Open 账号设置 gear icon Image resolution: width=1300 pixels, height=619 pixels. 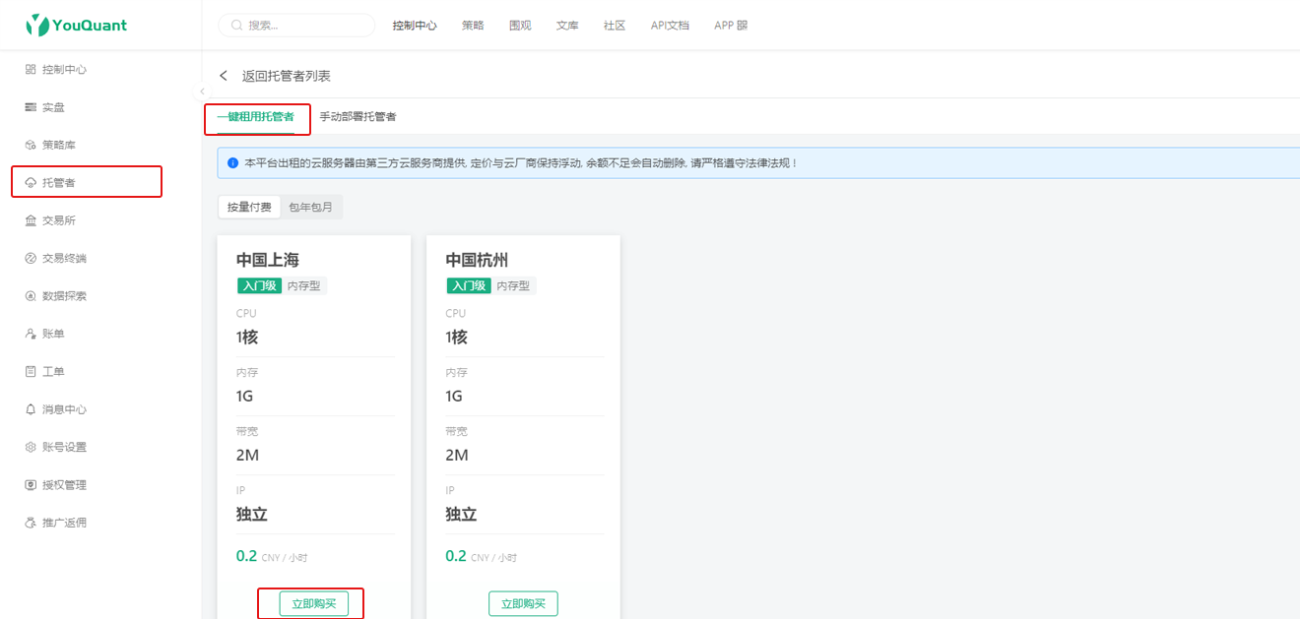[30, 447]
